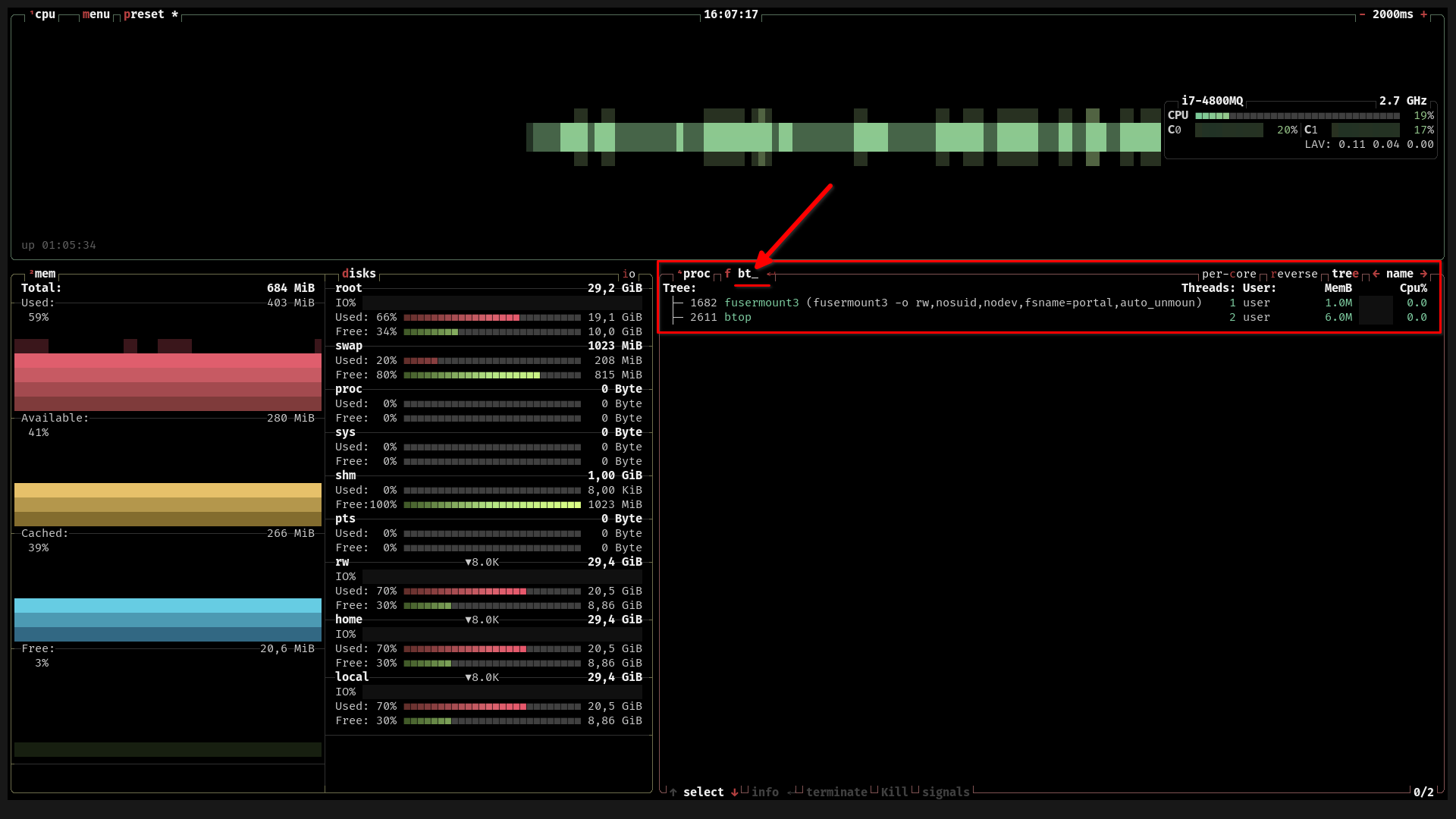Click the enter arrow icon beside info
The width and height of the screenshot is (1456, 819).
click(x=795, y=791)
